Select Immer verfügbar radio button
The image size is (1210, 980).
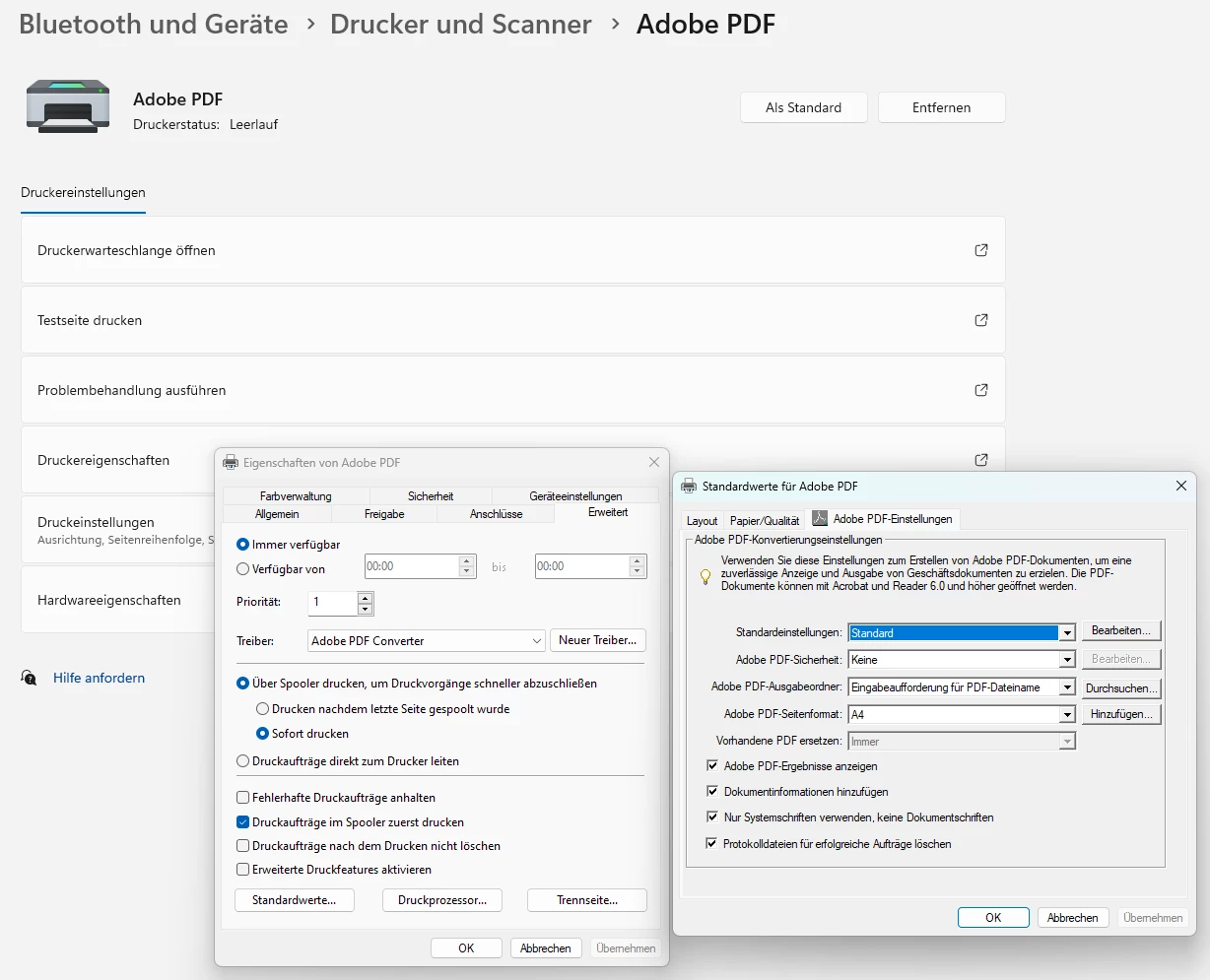(243, 544)
